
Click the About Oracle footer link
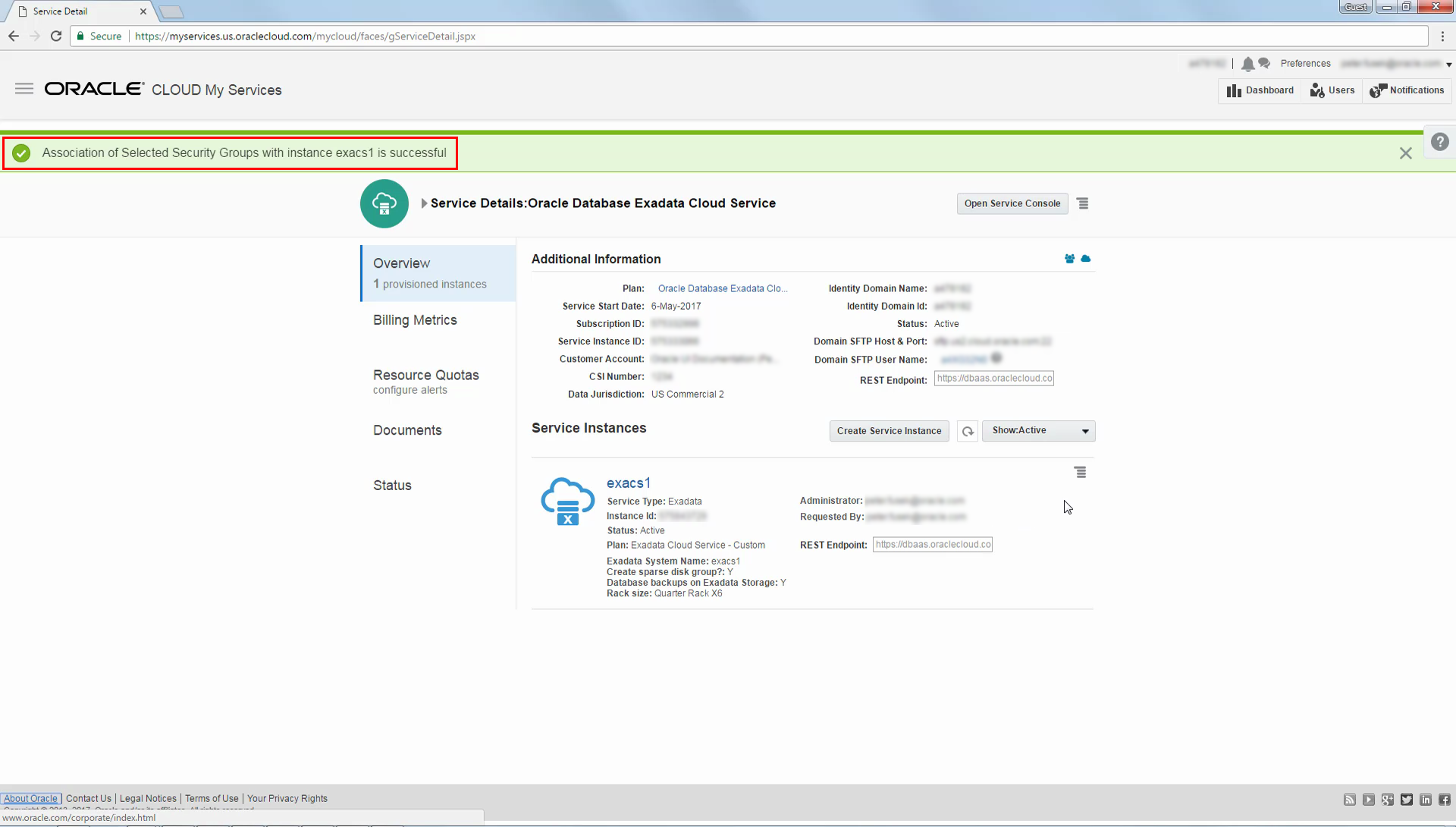point(30,799)
